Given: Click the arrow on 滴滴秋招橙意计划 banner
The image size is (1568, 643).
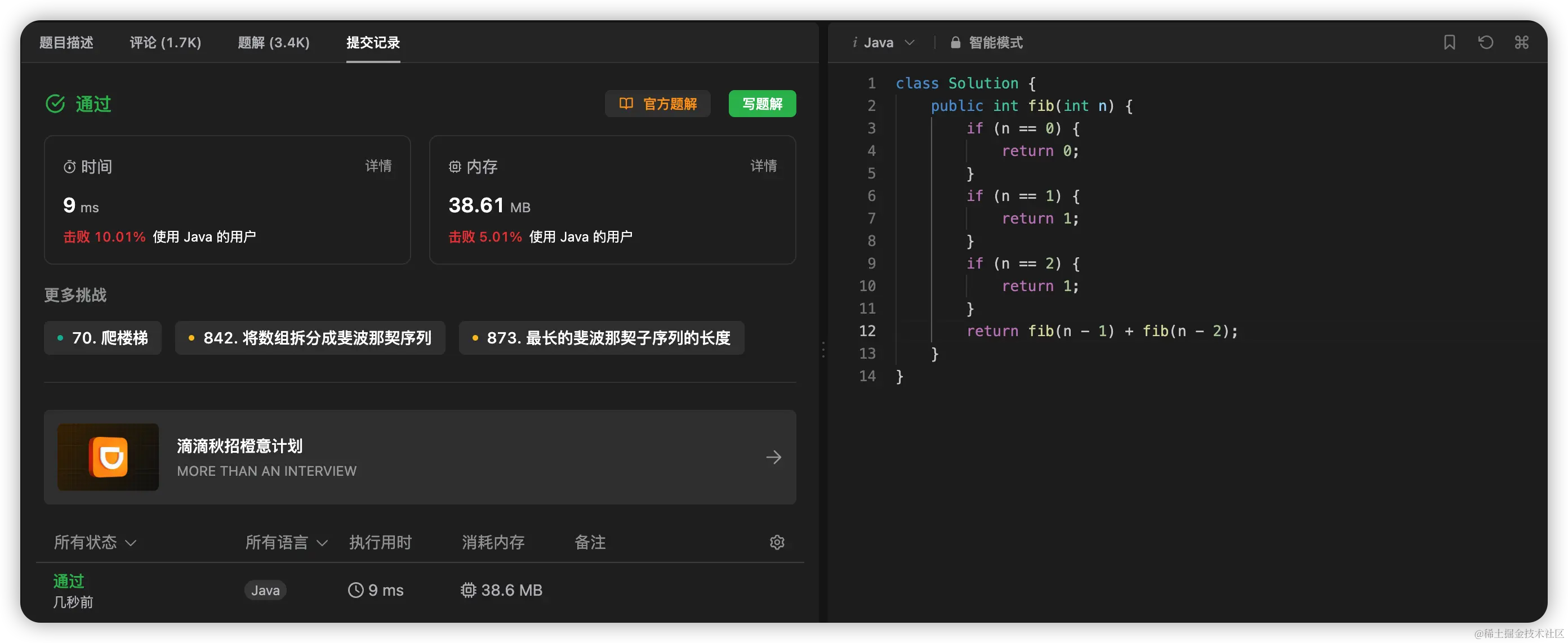Looking at the screenshot, I should (773, 457).
